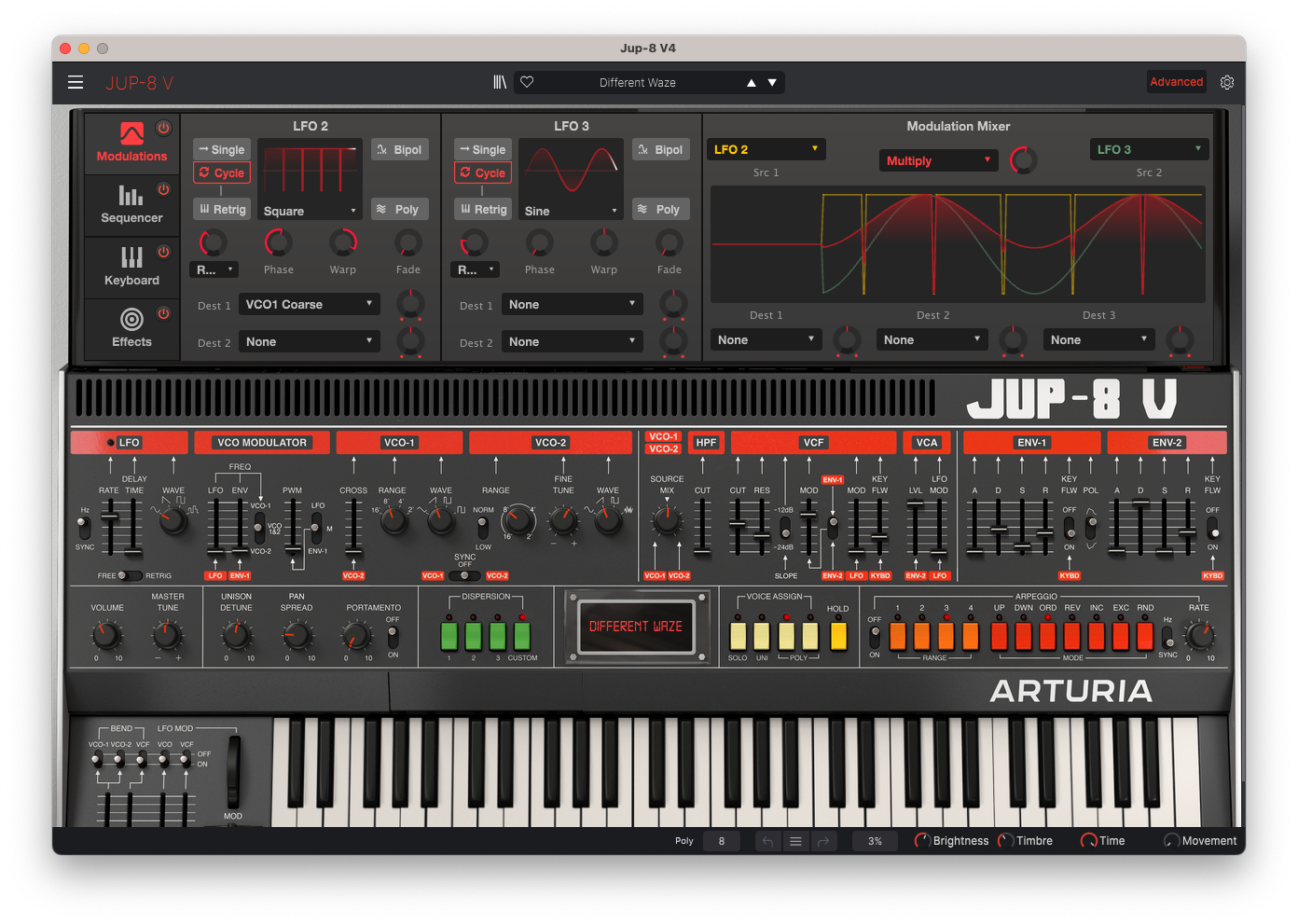Click the VOLUME knob

coord(106,636)
